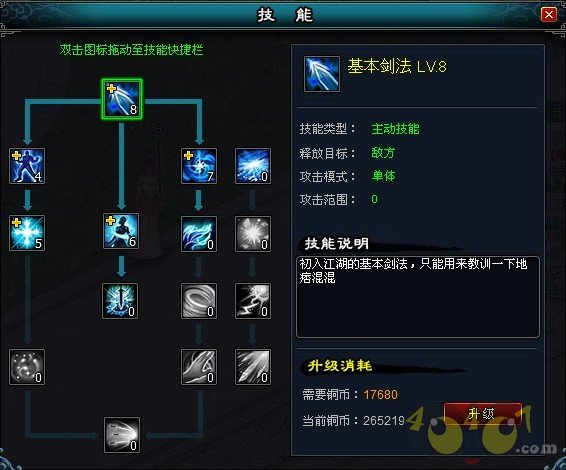Select the gray whirlwind ring skill icon
The image size is (566, 470).
(x=199, y=301)
